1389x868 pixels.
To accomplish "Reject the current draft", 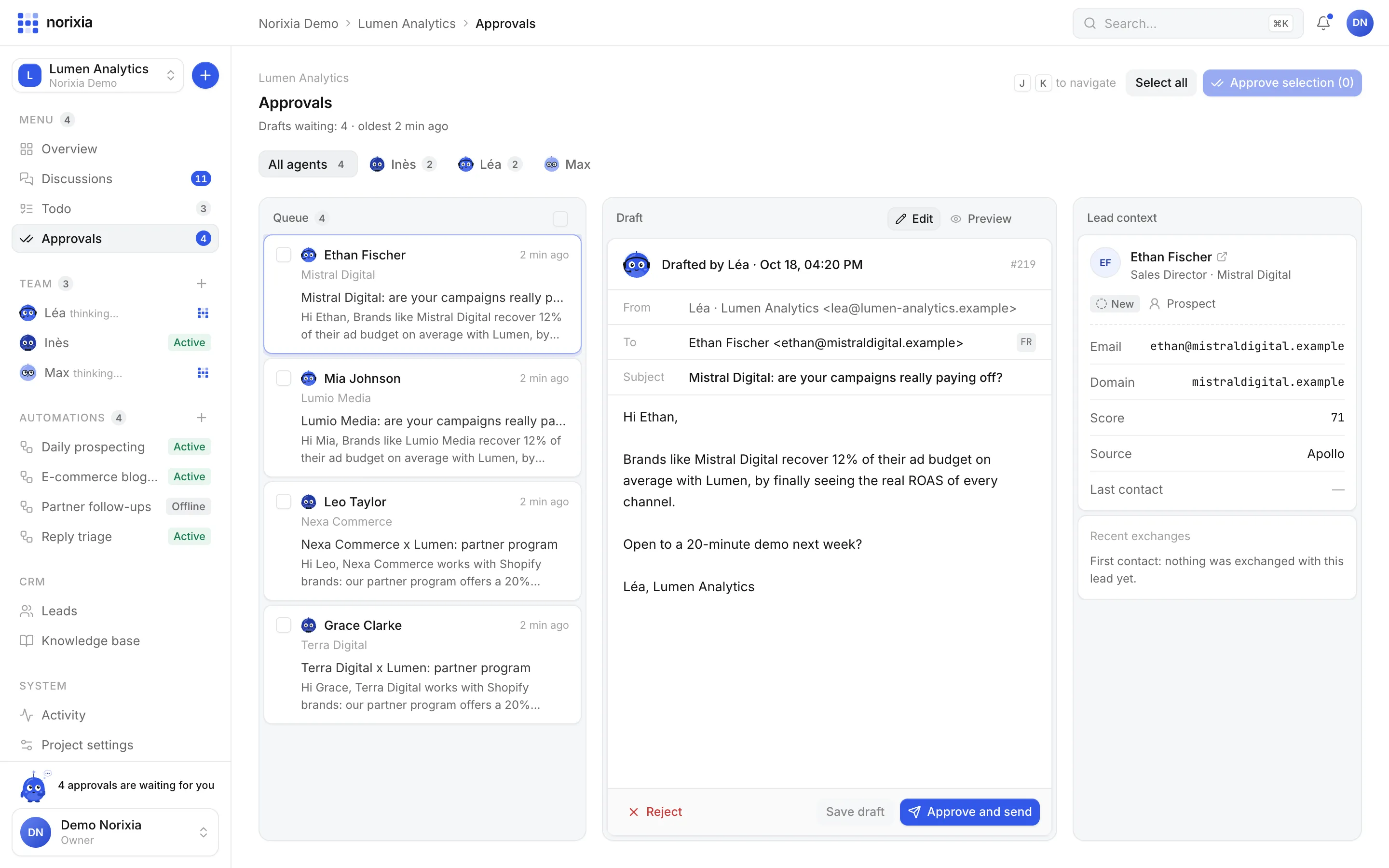I will click(655, 812).
